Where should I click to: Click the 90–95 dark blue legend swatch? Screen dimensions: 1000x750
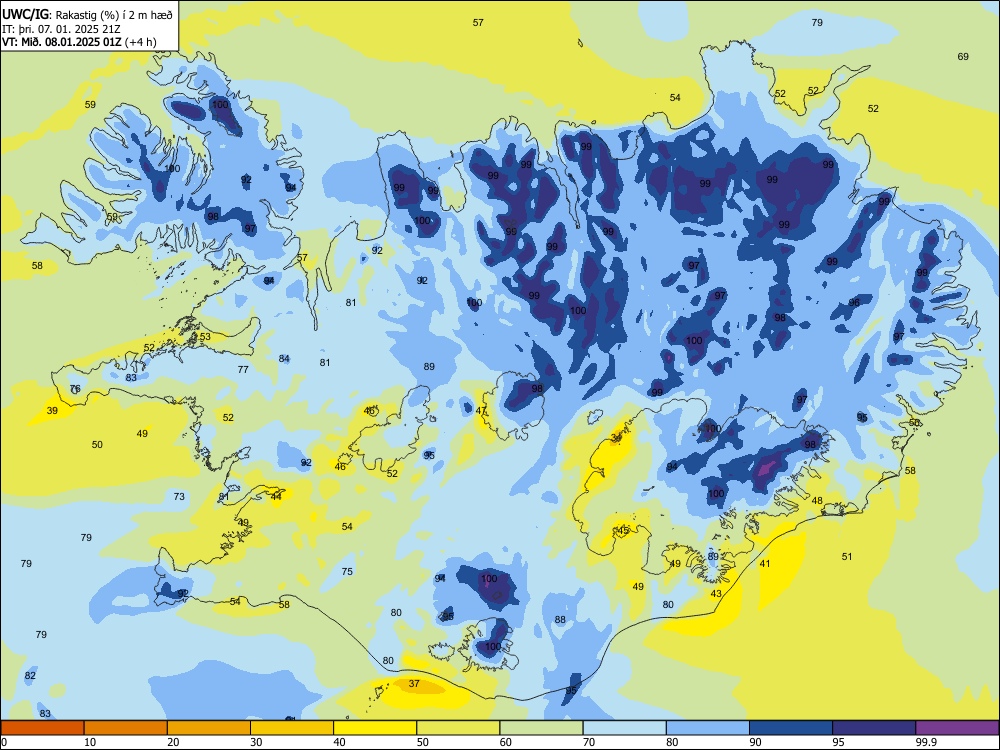(791, 728)
